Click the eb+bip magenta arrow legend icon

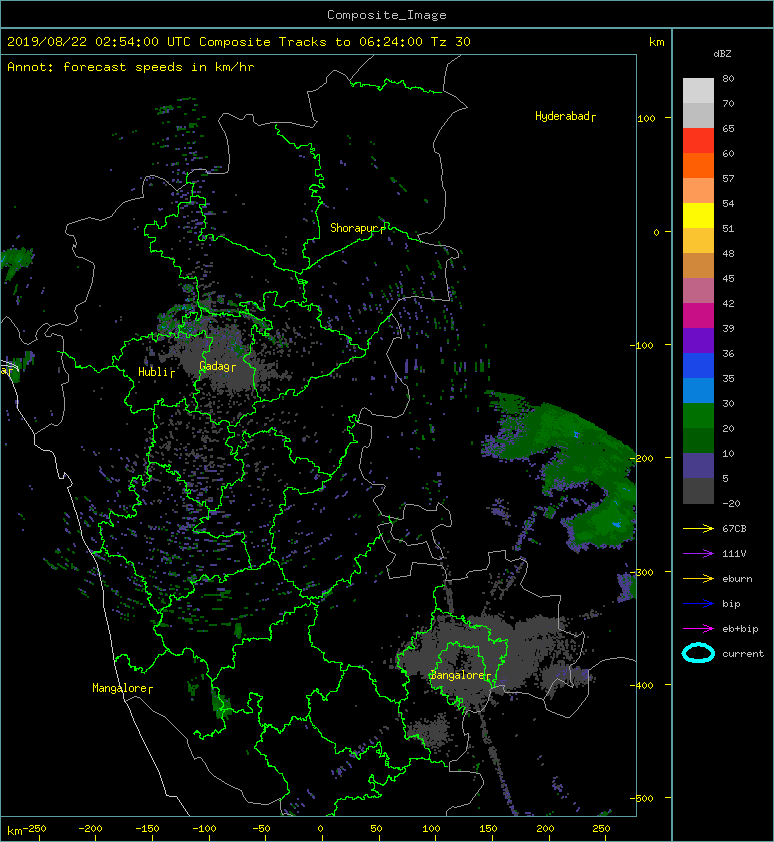pos(698,629)
